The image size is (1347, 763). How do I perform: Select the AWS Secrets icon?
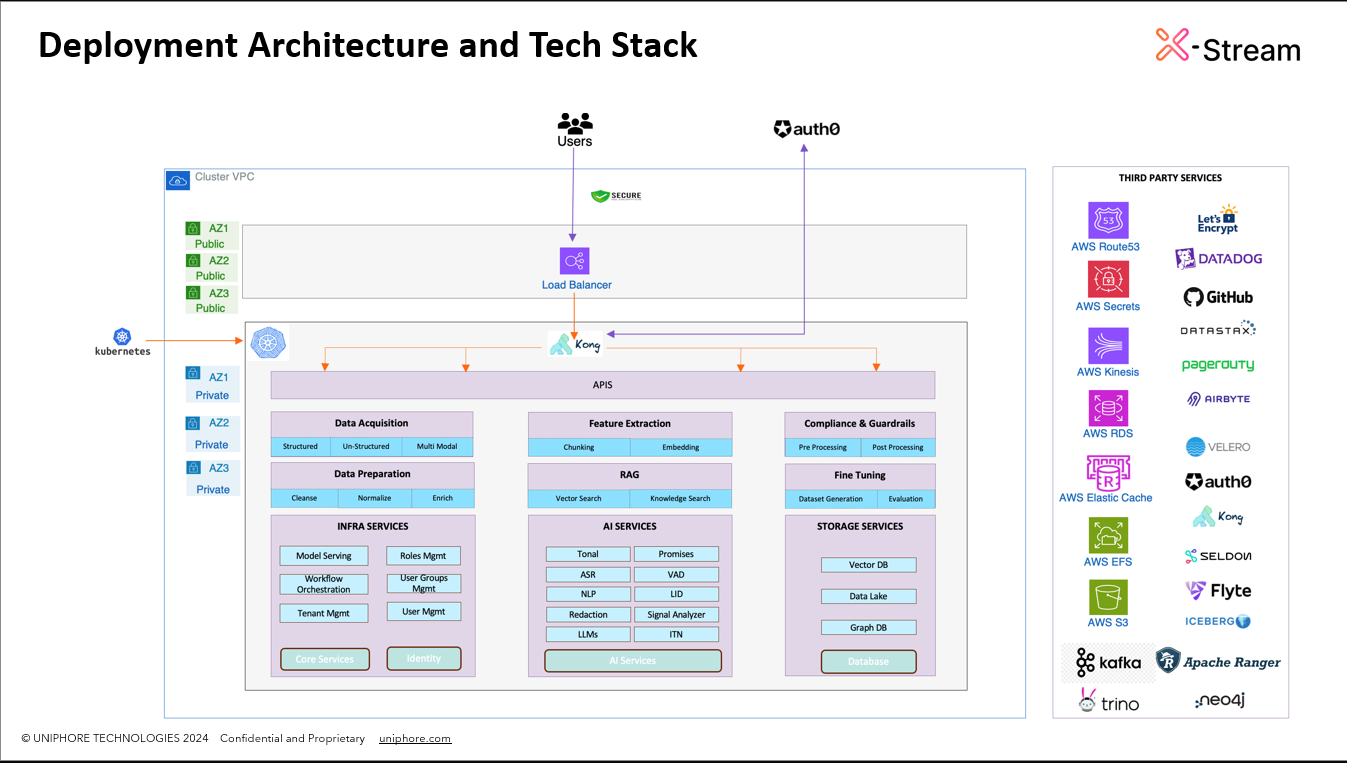(x=1108, y=279)
